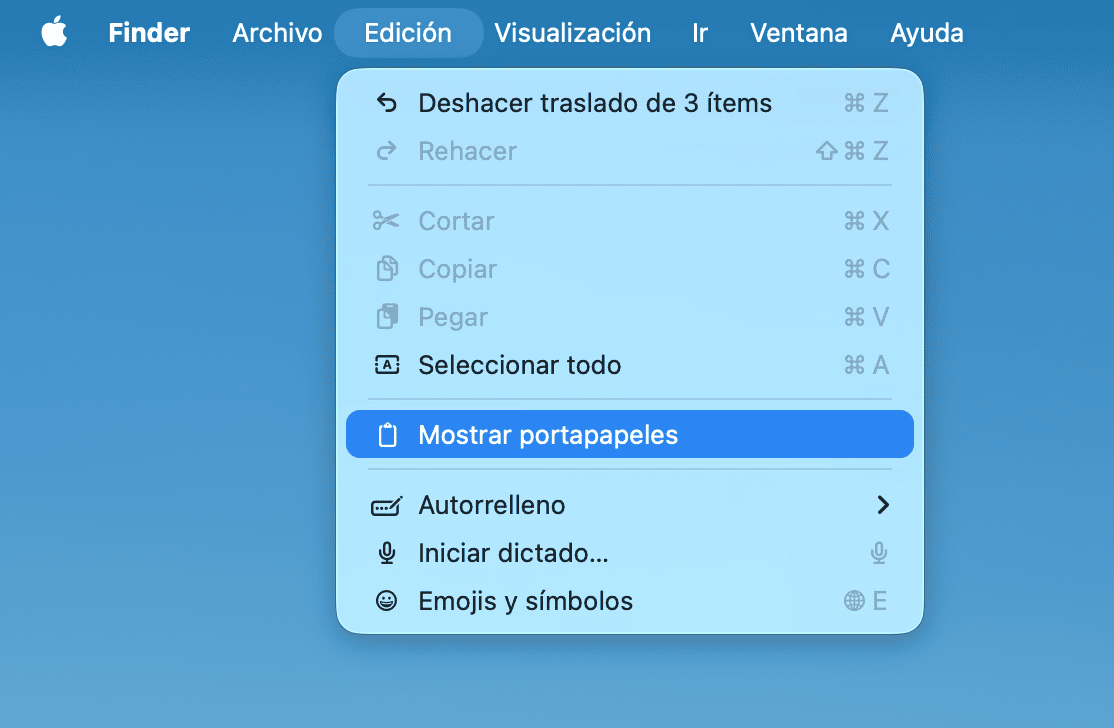Choose Seleccionar todo
This screenshot has width=1114, height=728.
520,365
